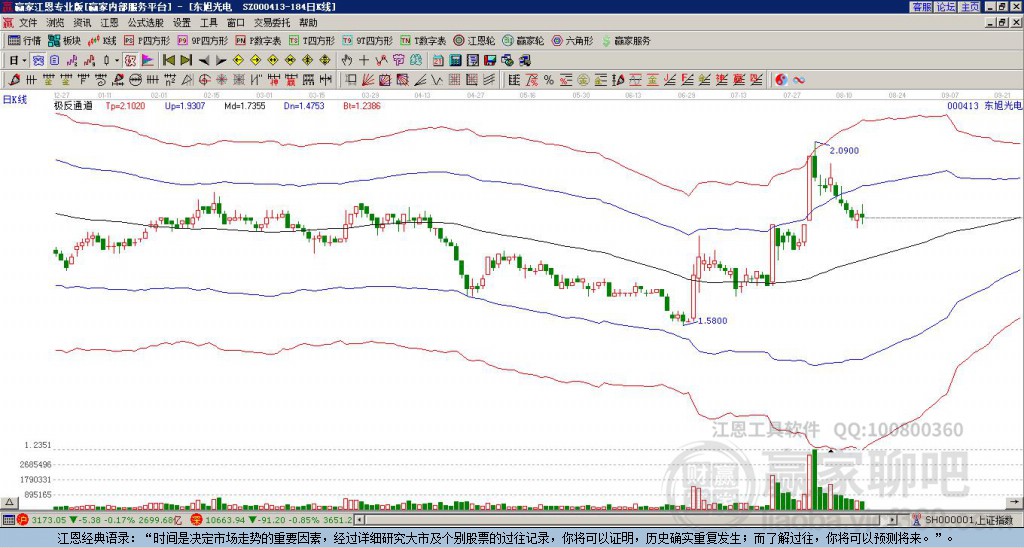Open the T数字表 tool

pyautogui.click(x=423, y=40)
